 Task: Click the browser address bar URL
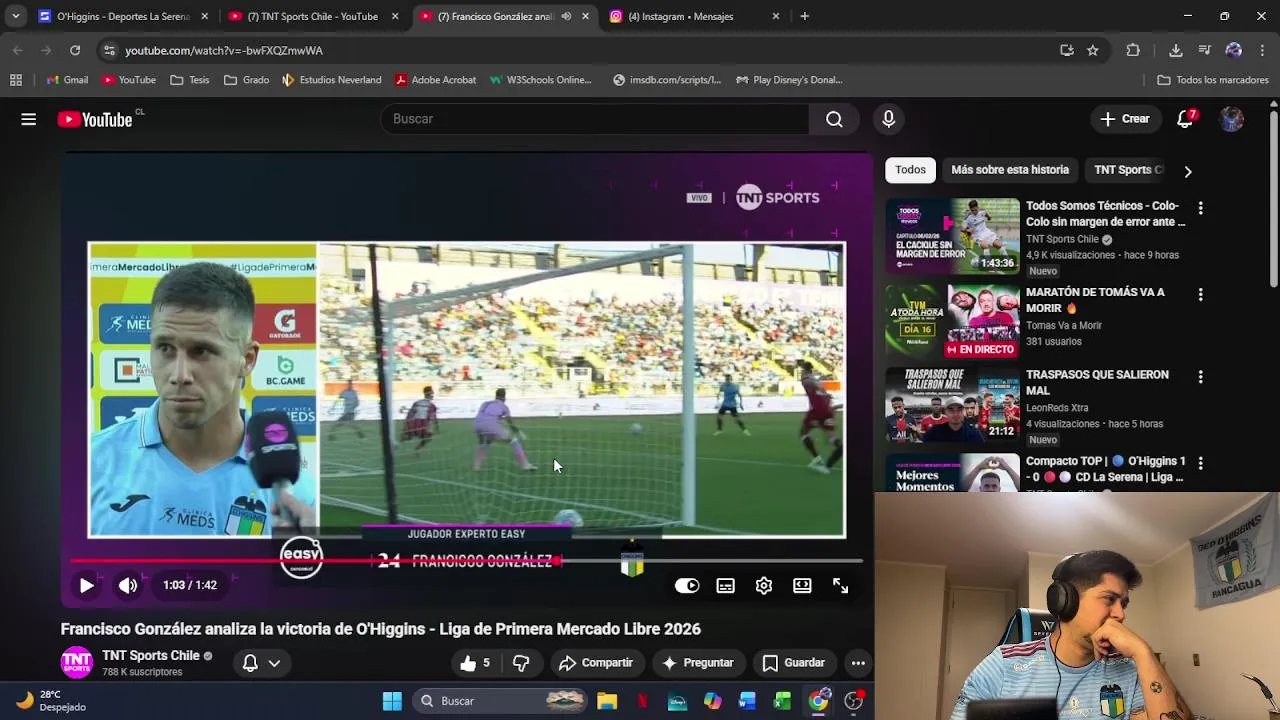coord(224,50)
